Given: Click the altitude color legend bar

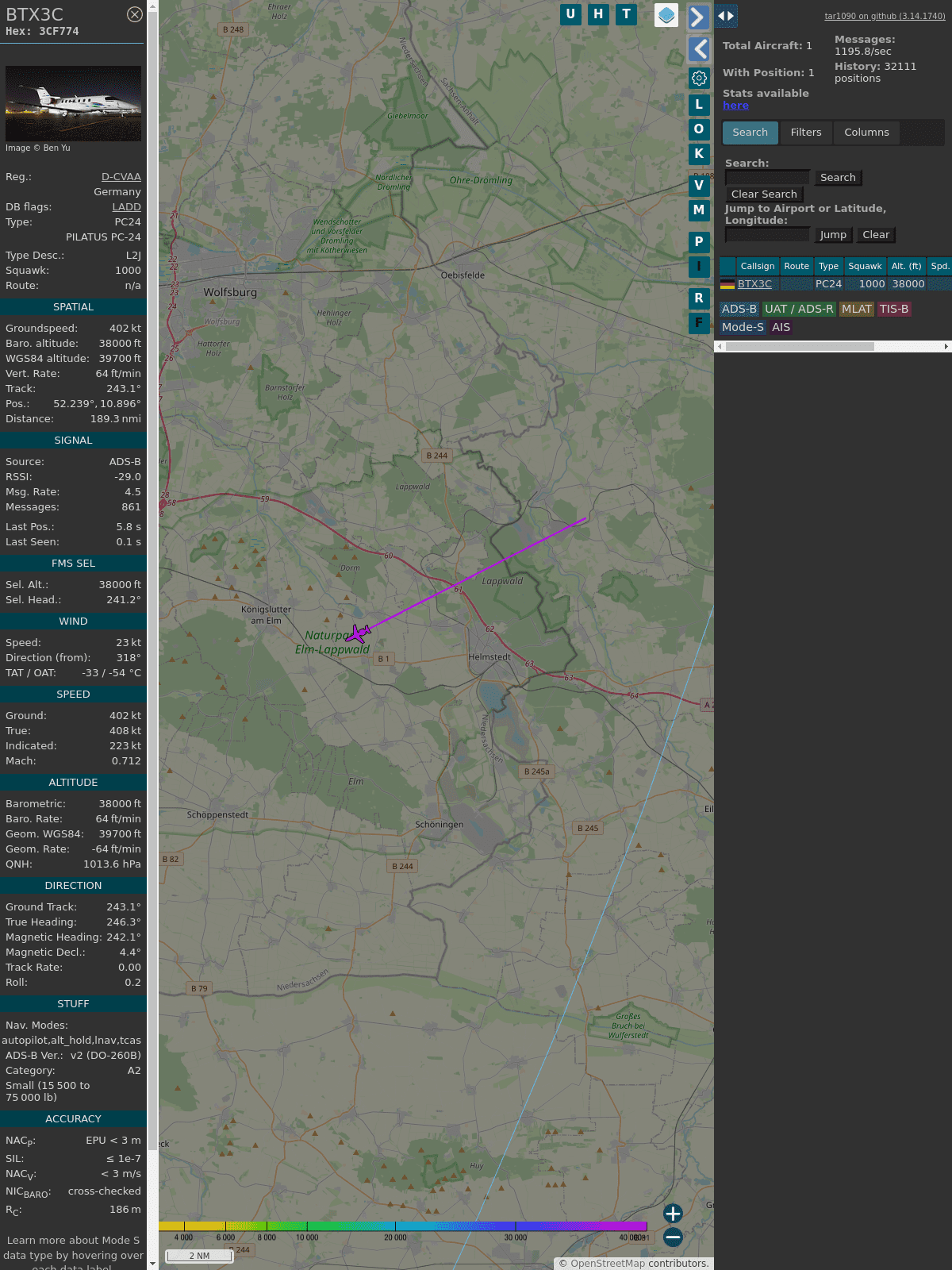Looking at the screenshot, I should point(403,1226).
